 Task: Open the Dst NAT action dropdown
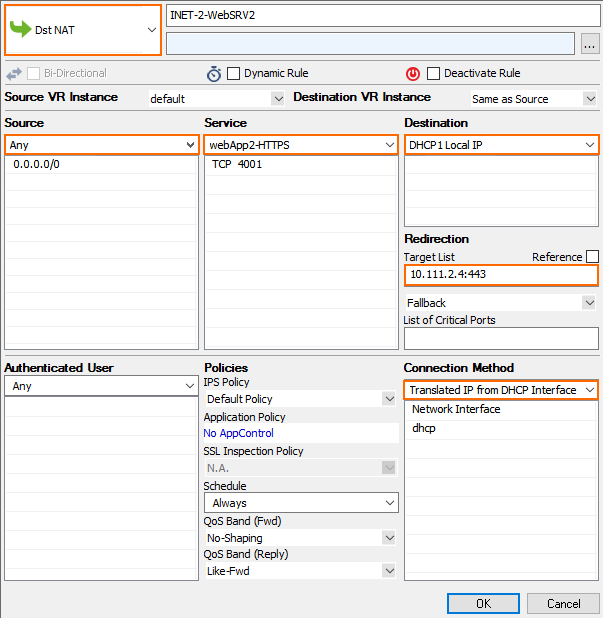click(83, 30)
